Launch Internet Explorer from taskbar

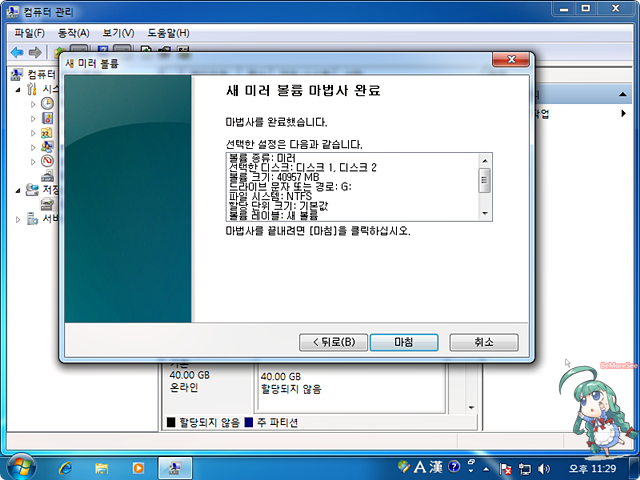pyautogui.click(x=66, y=467)
